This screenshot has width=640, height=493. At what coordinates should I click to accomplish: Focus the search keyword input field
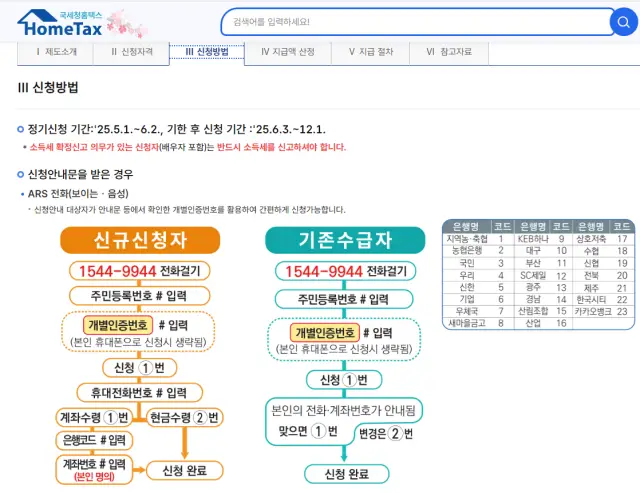click(x=418, y=22)
